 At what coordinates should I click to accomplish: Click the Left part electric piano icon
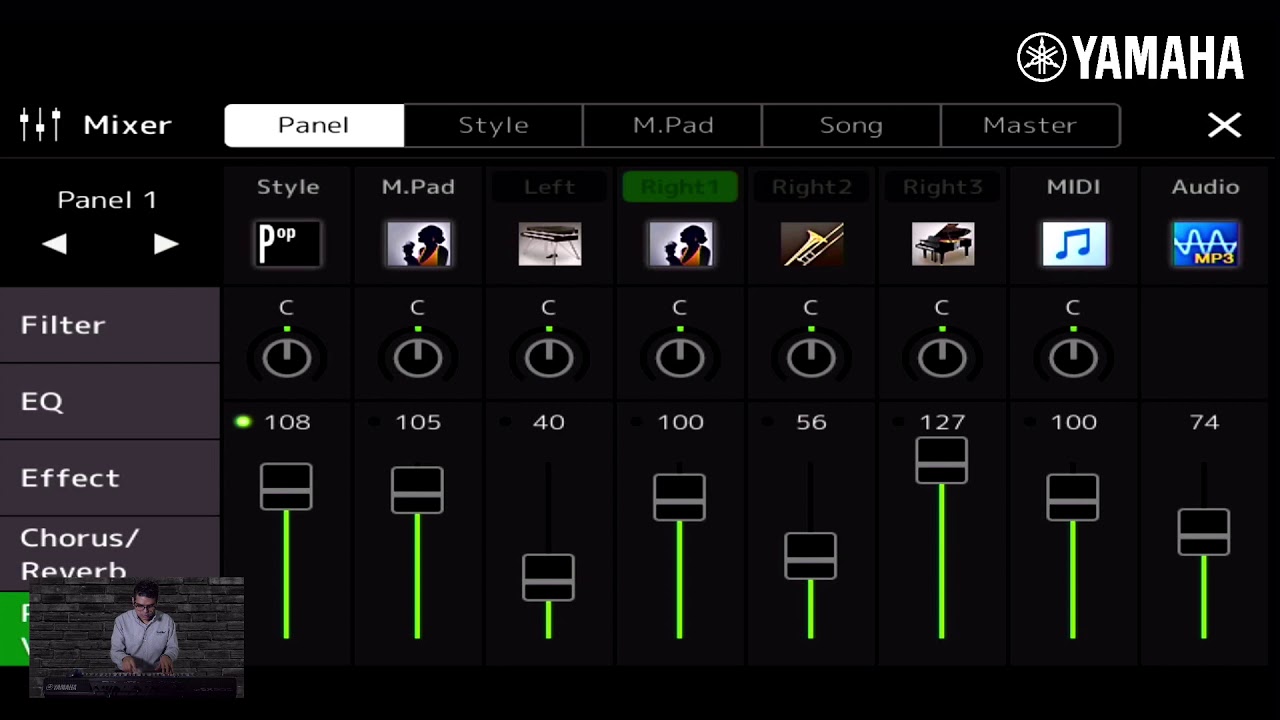(x=549, y=244)
